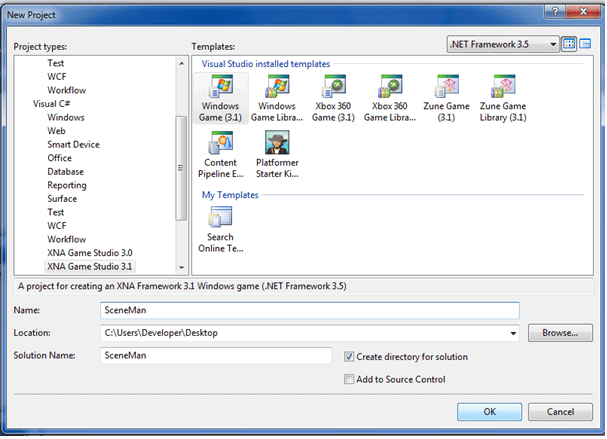Select Smart Device project type
This screenshot has height=439, width=607.
pos(74,144)
